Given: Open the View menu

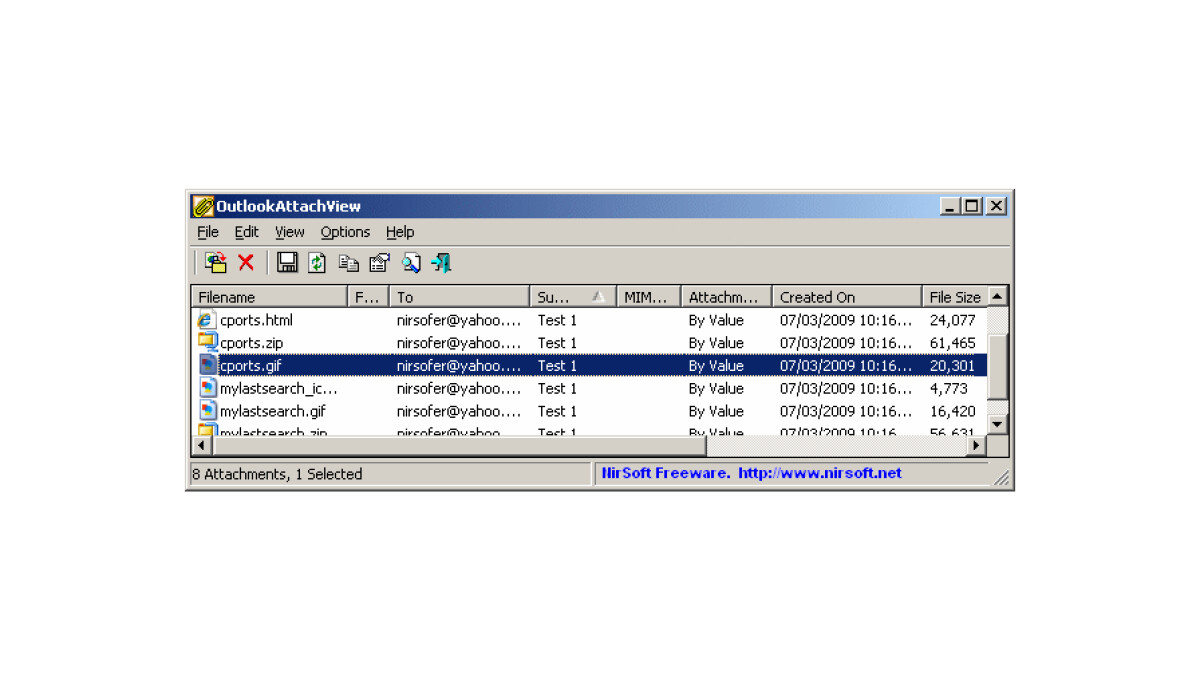Looking at the screenshot, I should pos(290,232).
